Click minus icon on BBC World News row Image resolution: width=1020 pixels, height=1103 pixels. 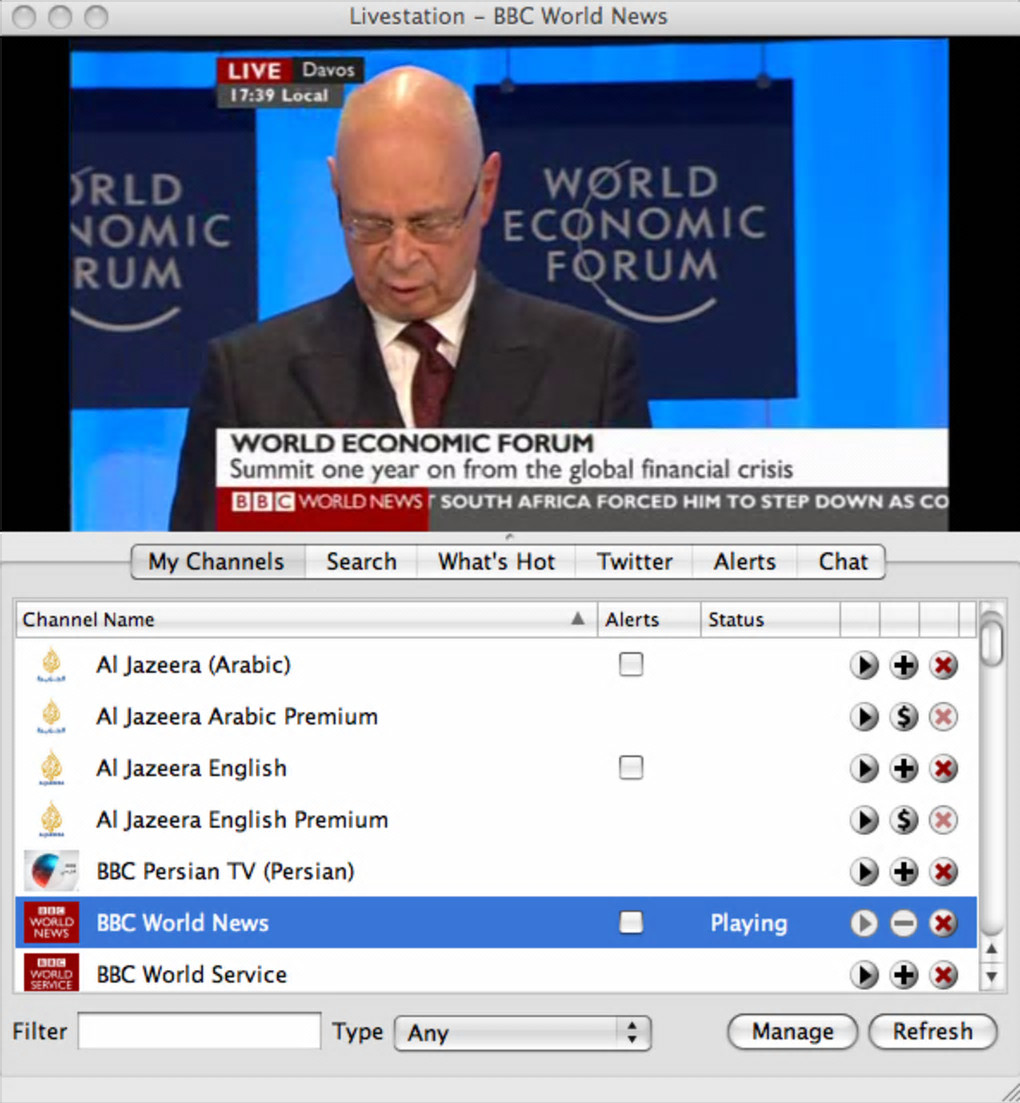pos(904,923)
